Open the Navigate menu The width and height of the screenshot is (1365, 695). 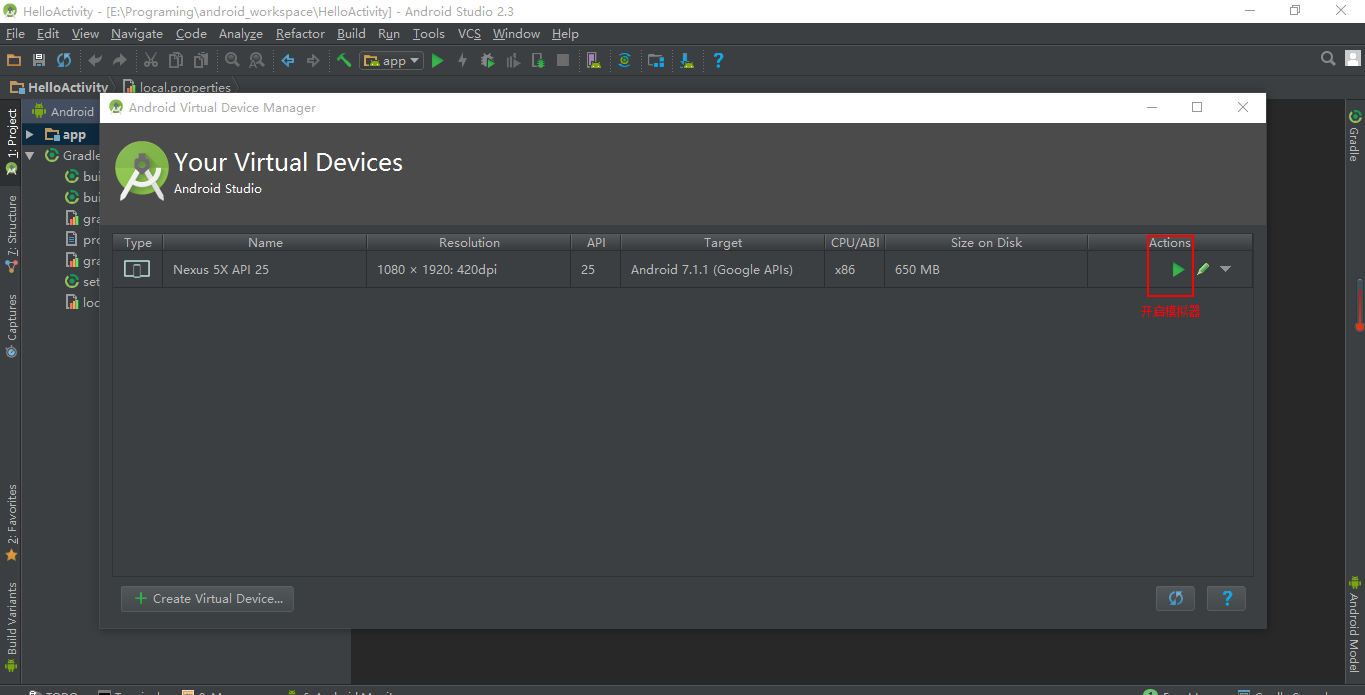coord(137,34)
